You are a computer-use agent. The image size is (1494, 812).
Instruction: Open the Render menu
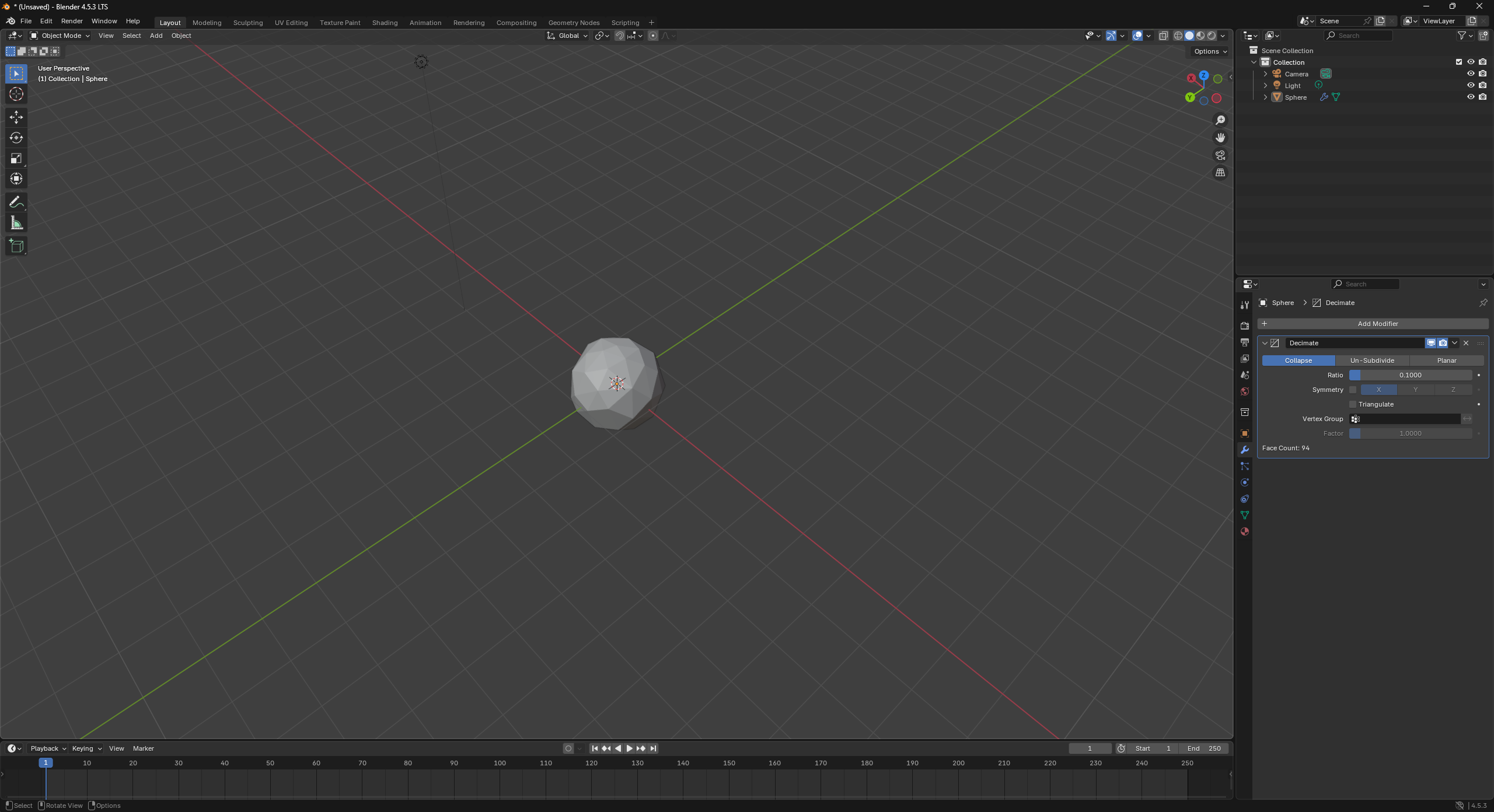click(x=72, y=21)
